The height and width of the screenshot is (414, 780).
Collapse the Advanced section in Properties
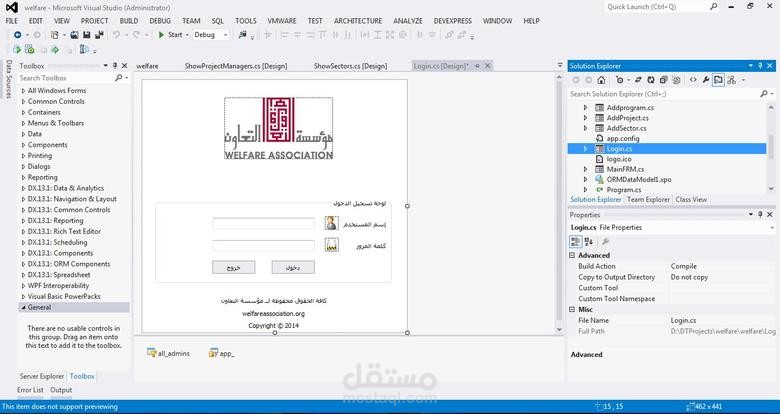[x=572, y=255]
